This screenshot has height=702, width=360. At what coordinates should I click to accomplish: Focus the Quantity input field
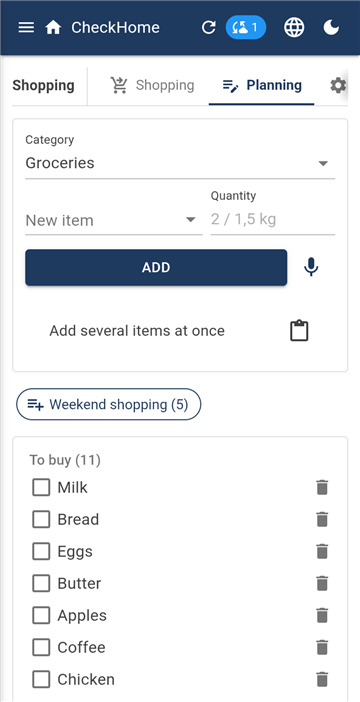point(273,220)
